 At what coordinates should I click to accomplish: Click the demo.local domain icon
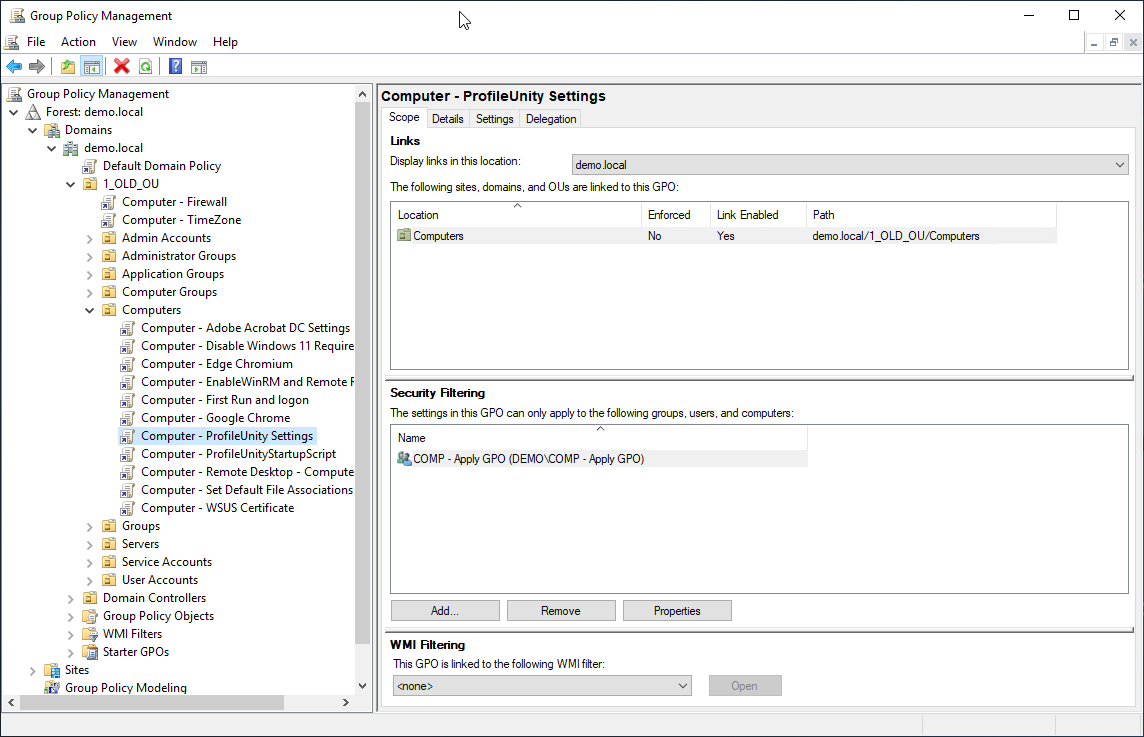click(71, 148)
